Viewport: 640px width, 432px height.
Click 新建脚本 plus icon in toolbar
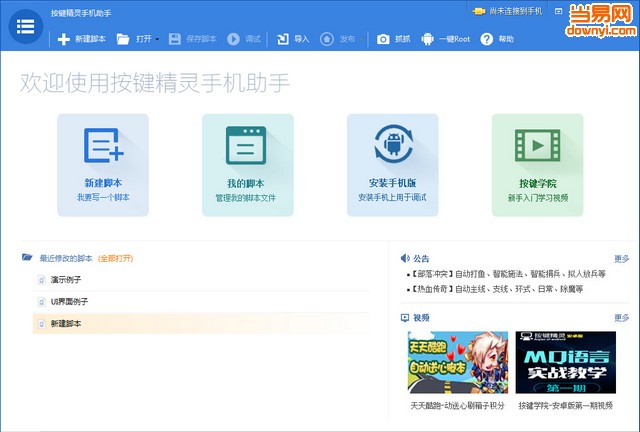tap(64, 39)
